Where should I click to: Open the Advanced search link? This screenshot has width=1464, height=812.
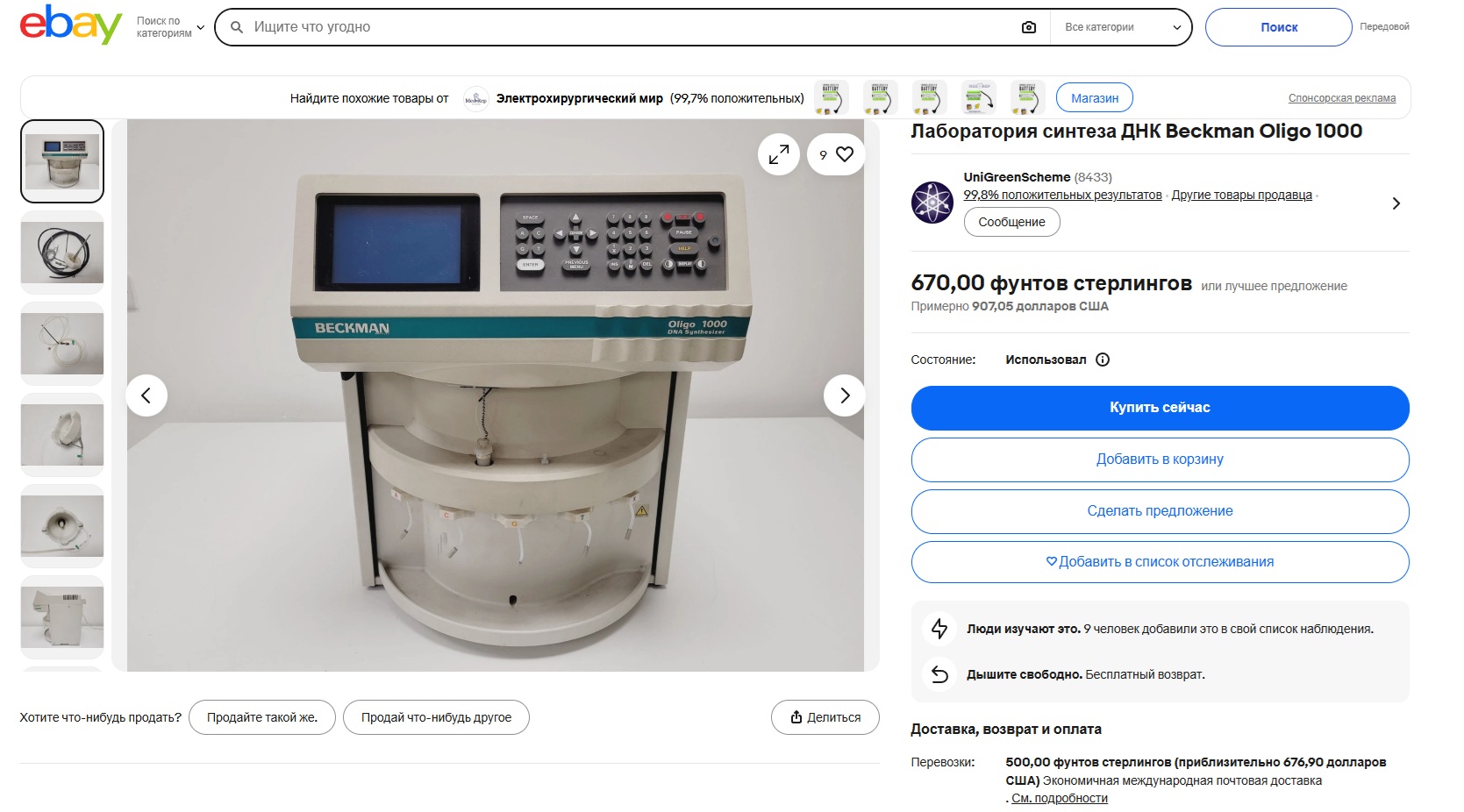tap(1384, 27)
